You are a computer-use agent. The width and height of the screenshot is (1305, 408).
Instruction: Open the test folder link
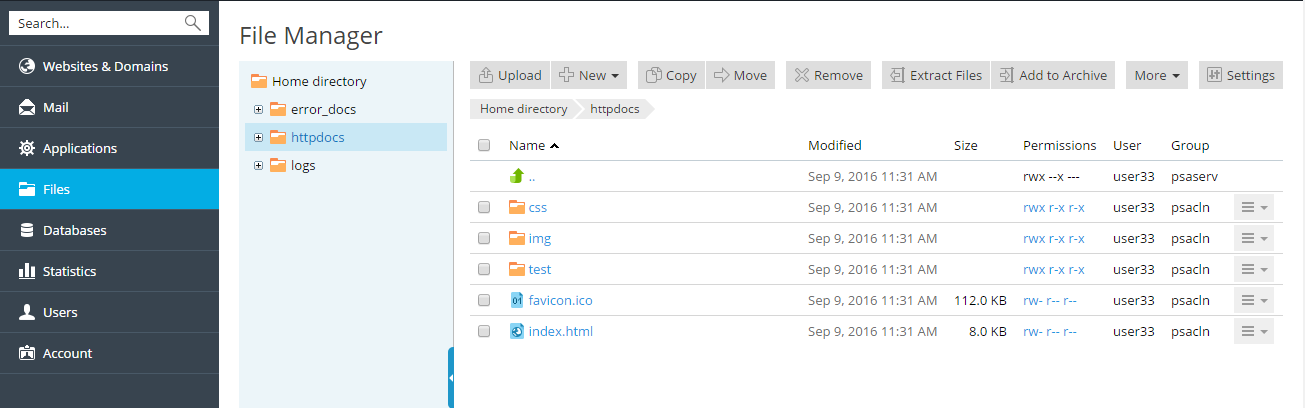pyautogui.click(x=540, y=269)
